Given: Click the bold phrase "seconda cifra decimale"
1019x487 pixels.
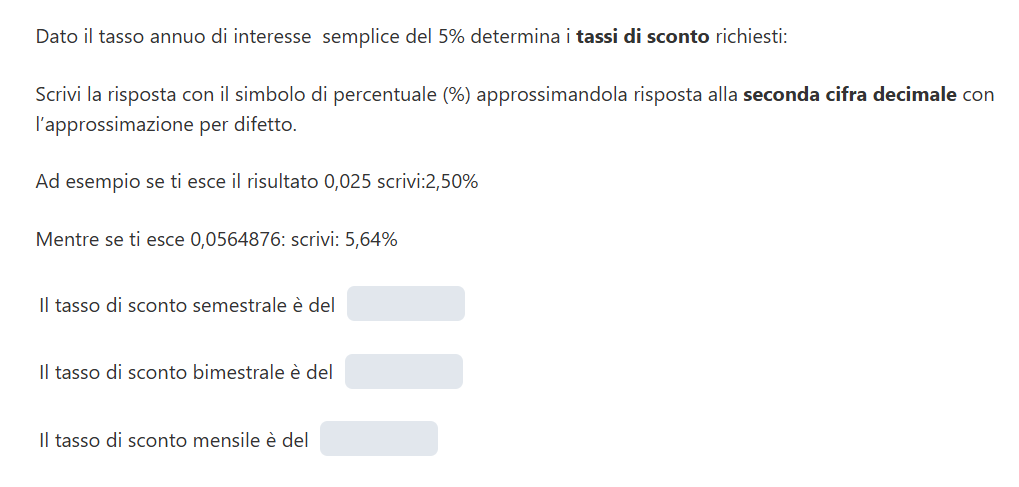Looking at the screenshot, I should pyautogui.click(x=849, y=96).
